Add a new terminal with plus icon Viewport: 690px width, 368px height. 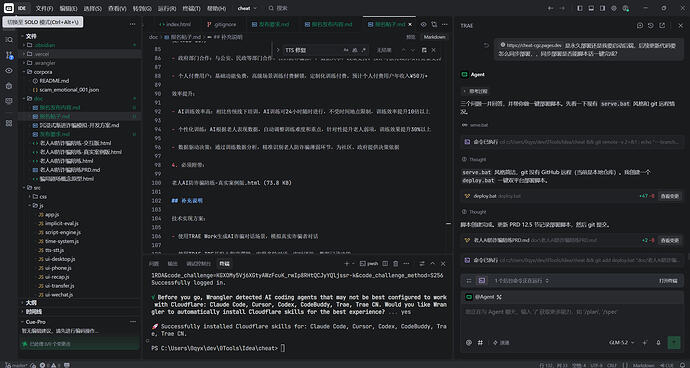point(346,263)
